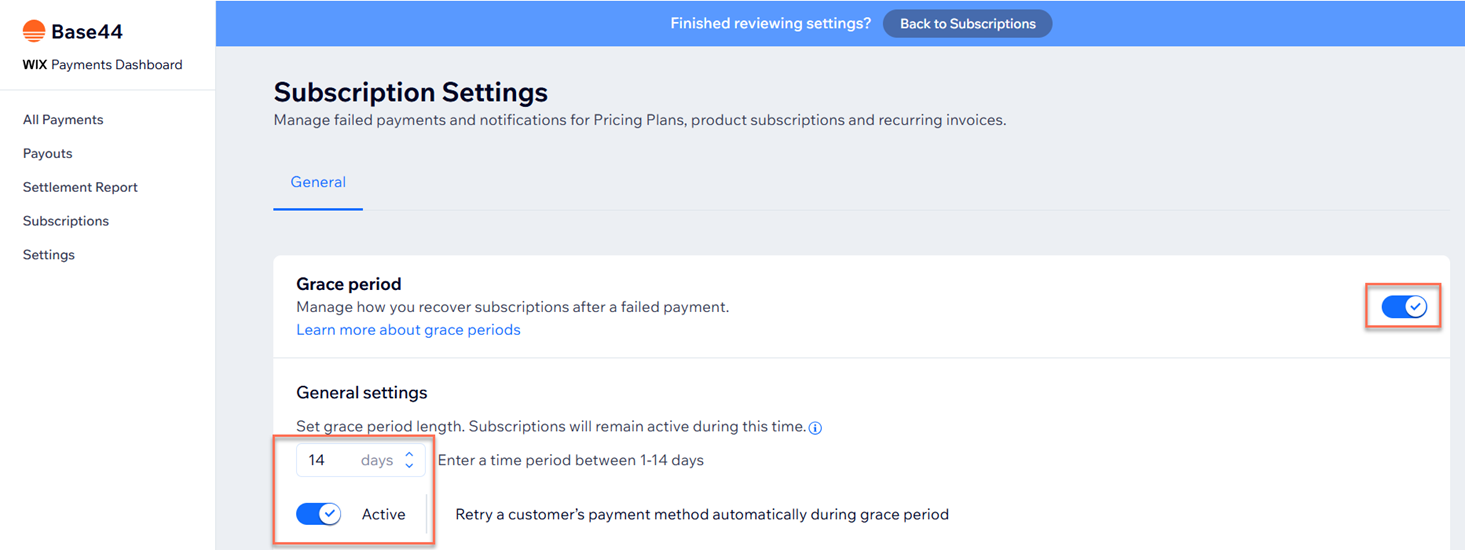Screen dimensions: 1465x550
Task: Open Payouts from the sidebar
Action: coord(48,154)
